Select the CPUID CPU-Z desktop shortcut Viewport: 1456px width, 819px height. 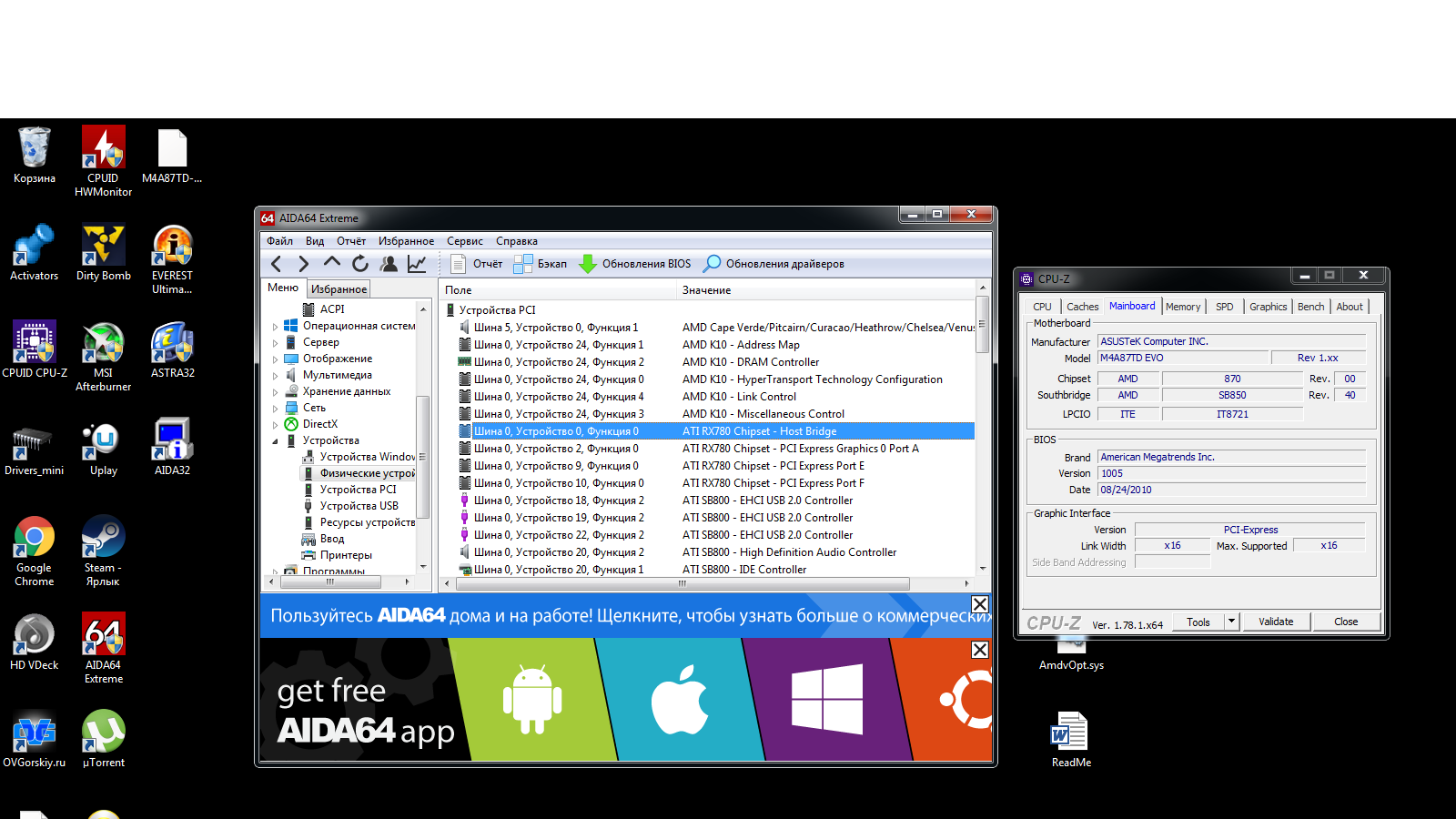(35, 350)
